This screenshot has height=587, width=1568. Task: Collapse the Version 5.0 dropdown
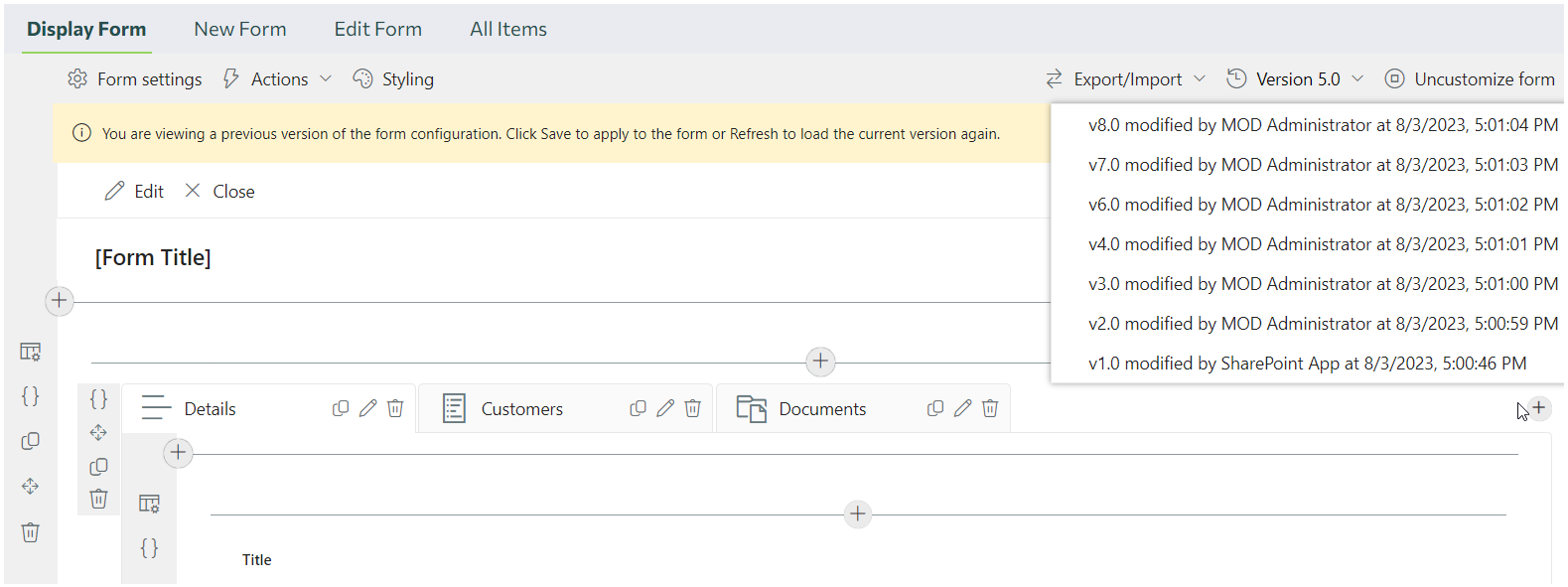[x=1296, y=79]
